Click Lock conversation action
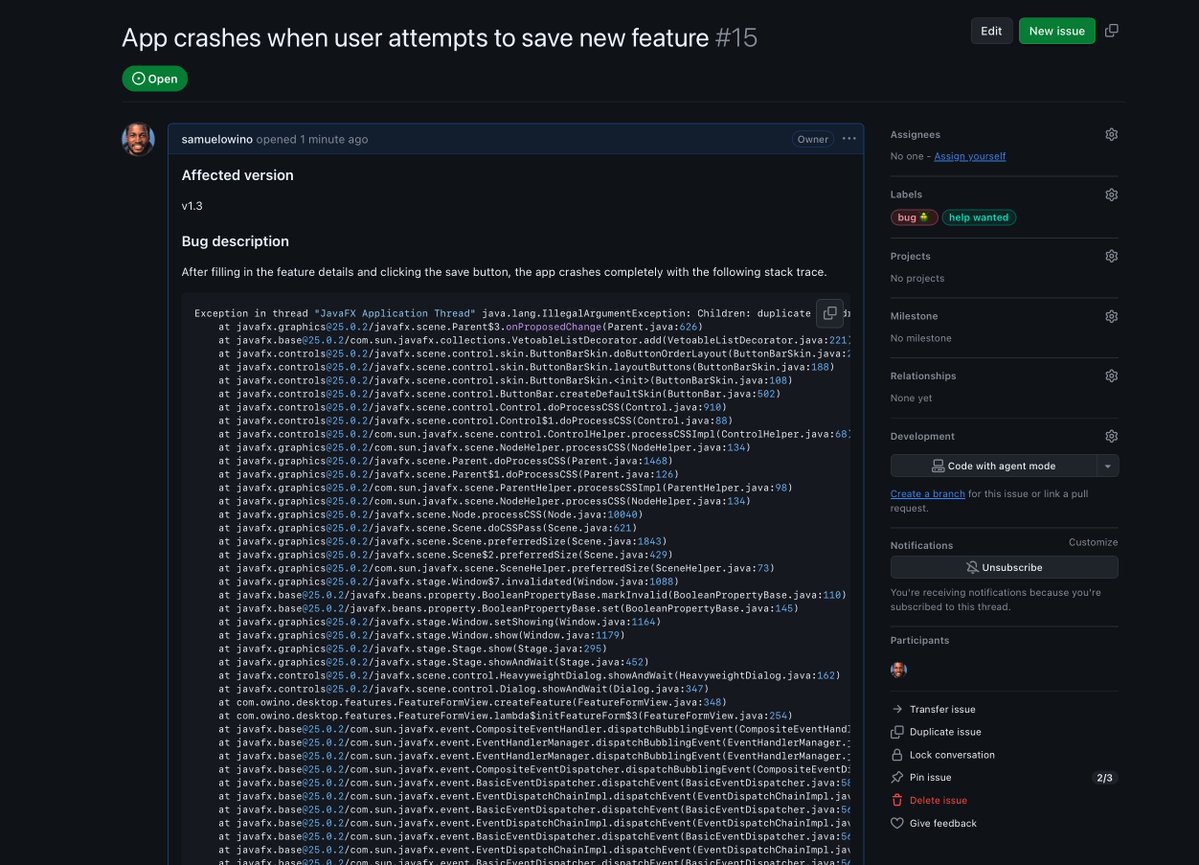Screen dimensions: 1199x865 click(x=943, y=755)
